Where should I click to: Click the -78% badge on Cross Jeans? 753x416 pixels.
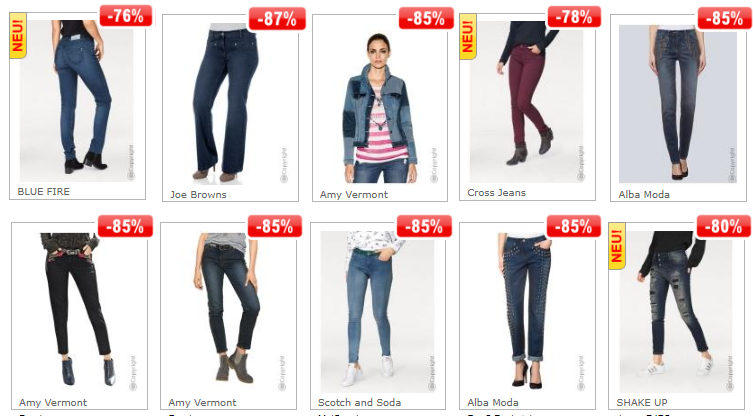tap(574, 17)
